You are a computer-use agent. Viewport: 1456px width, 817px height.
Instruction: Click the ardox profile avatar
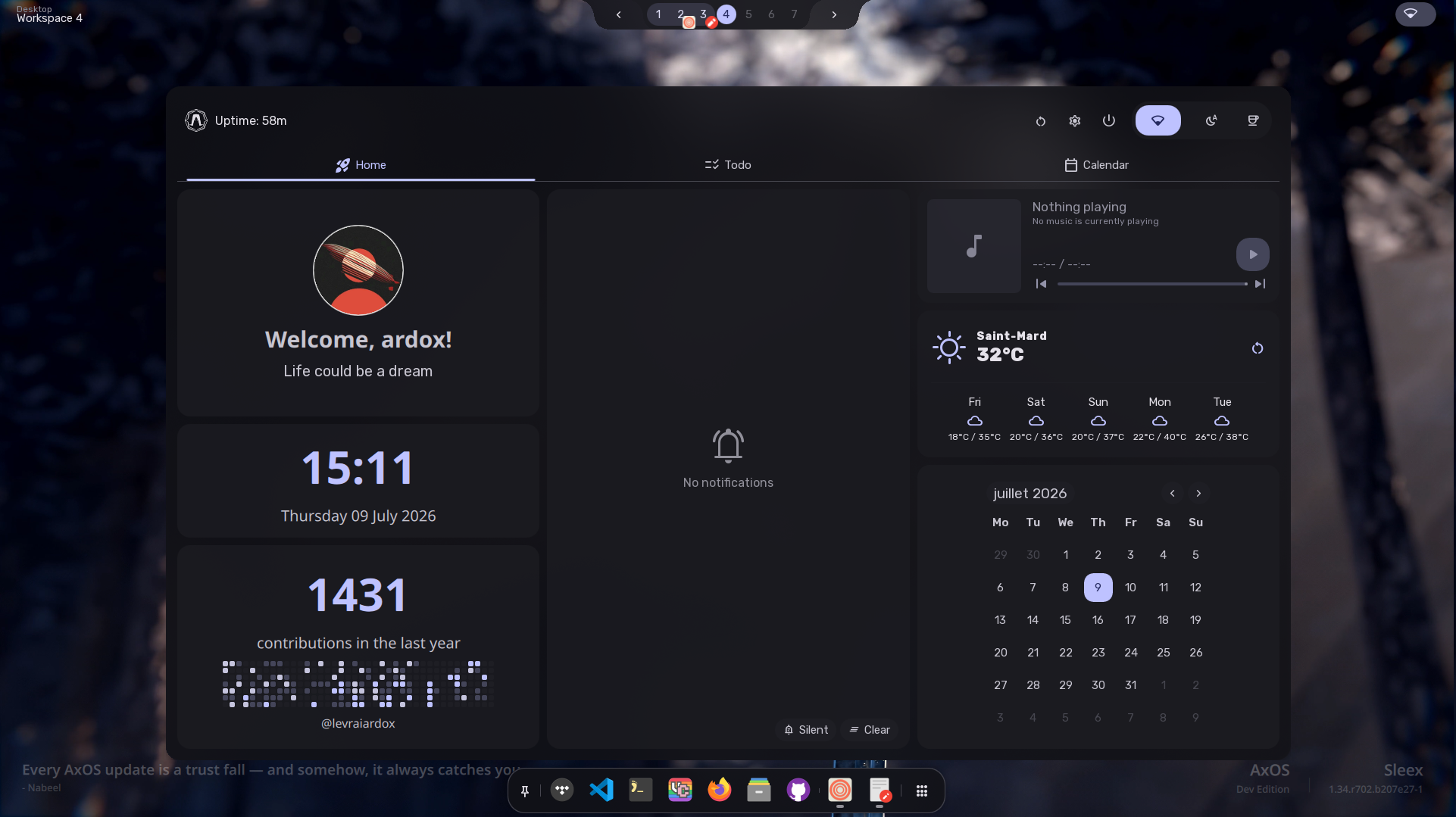pyautogui.click(x=358, y=270)
